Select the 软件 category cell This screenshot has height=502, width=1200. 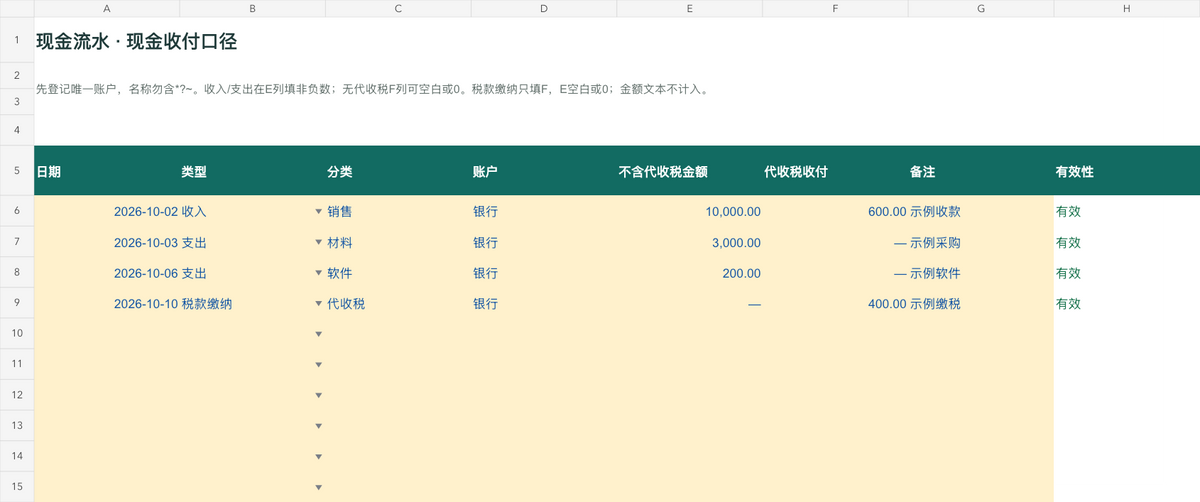point(398,273)
